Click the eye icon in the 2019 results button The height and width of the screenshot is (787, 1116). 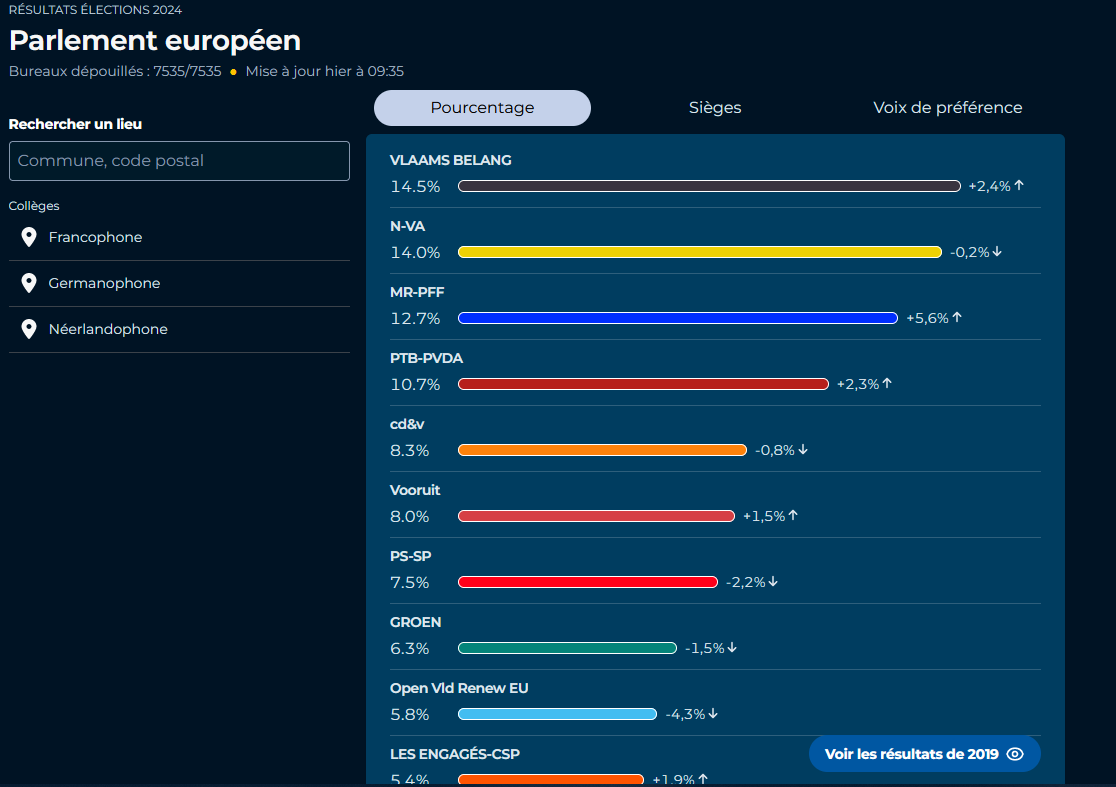coord(1015,754)
